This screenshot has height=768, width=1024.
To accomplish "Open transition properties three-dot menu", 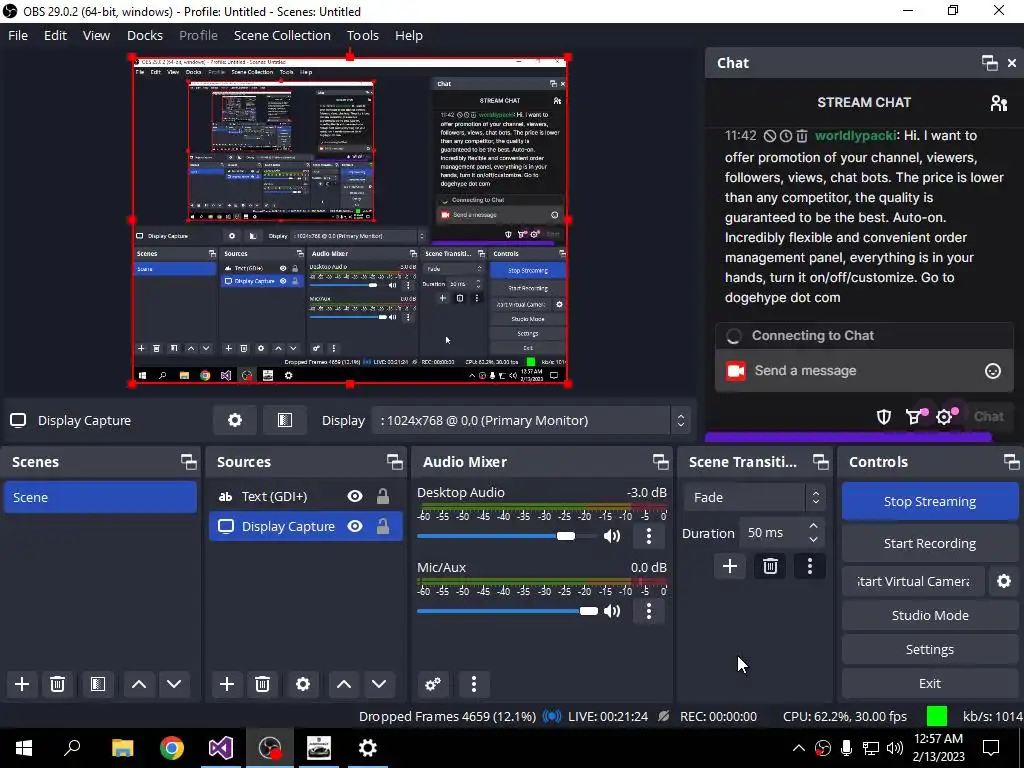I will pyautogui.click(x=810, y=566).
